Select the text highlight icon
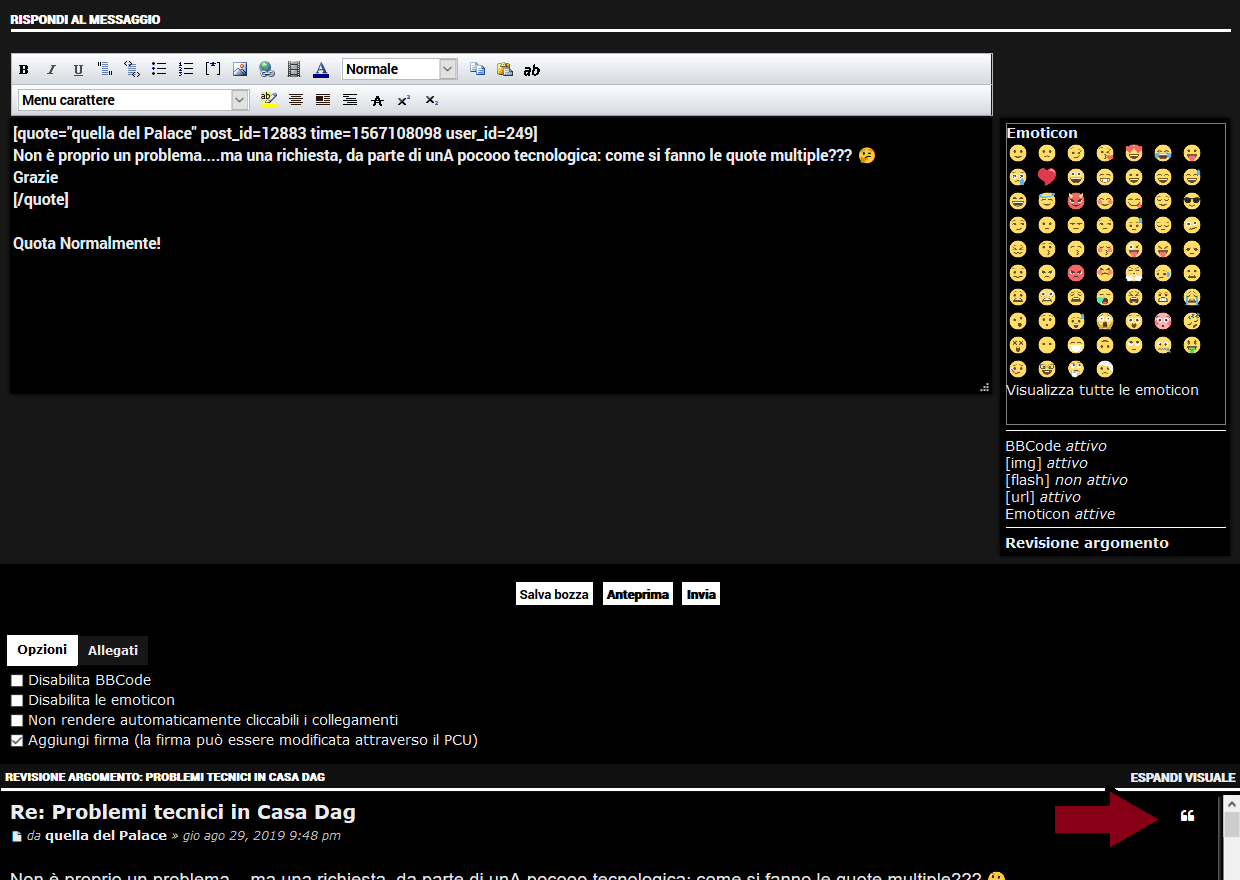 click(x=268, y=100)
